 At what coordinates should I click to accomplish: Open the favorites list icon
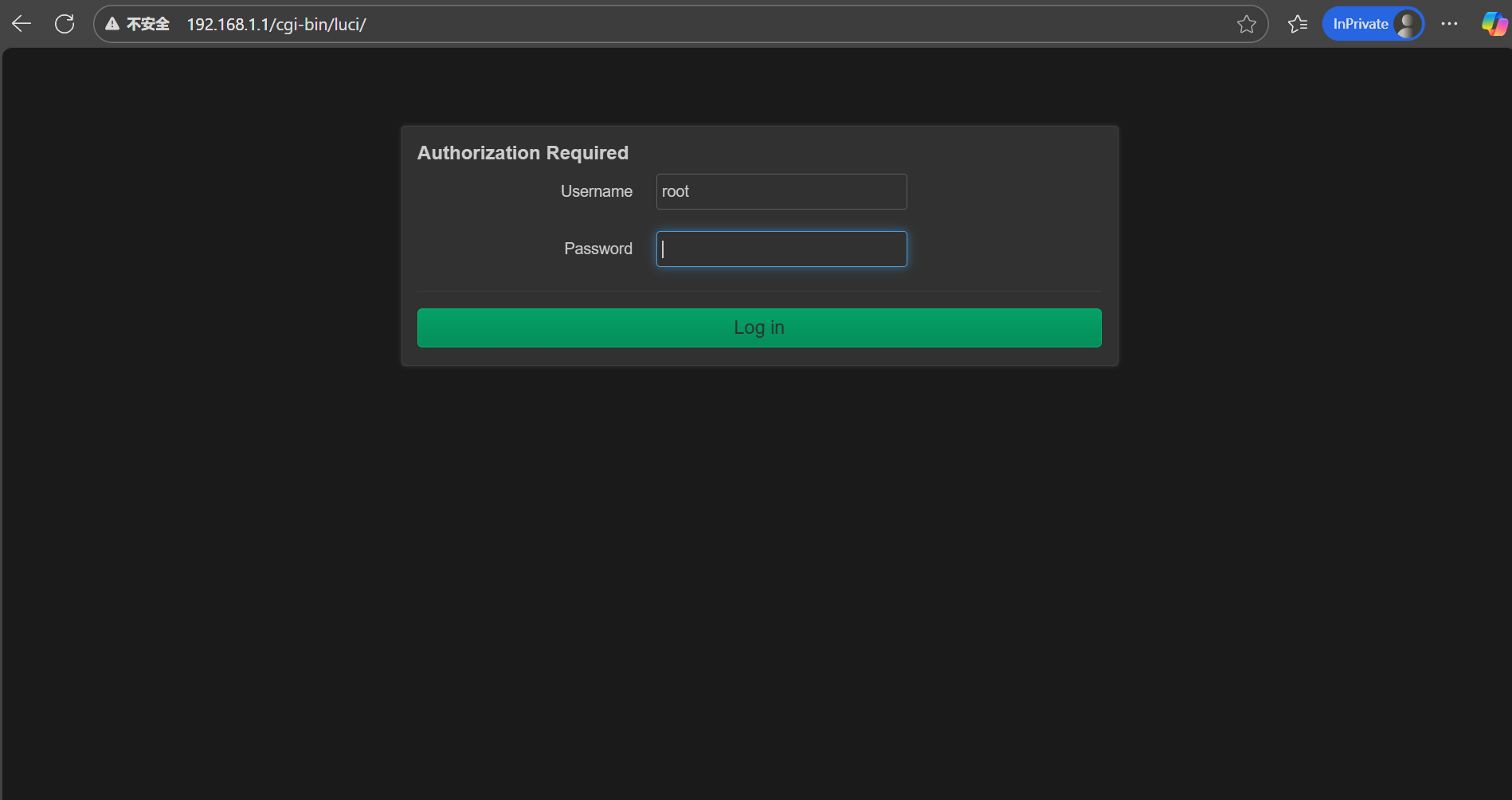tap(1297, 24)
